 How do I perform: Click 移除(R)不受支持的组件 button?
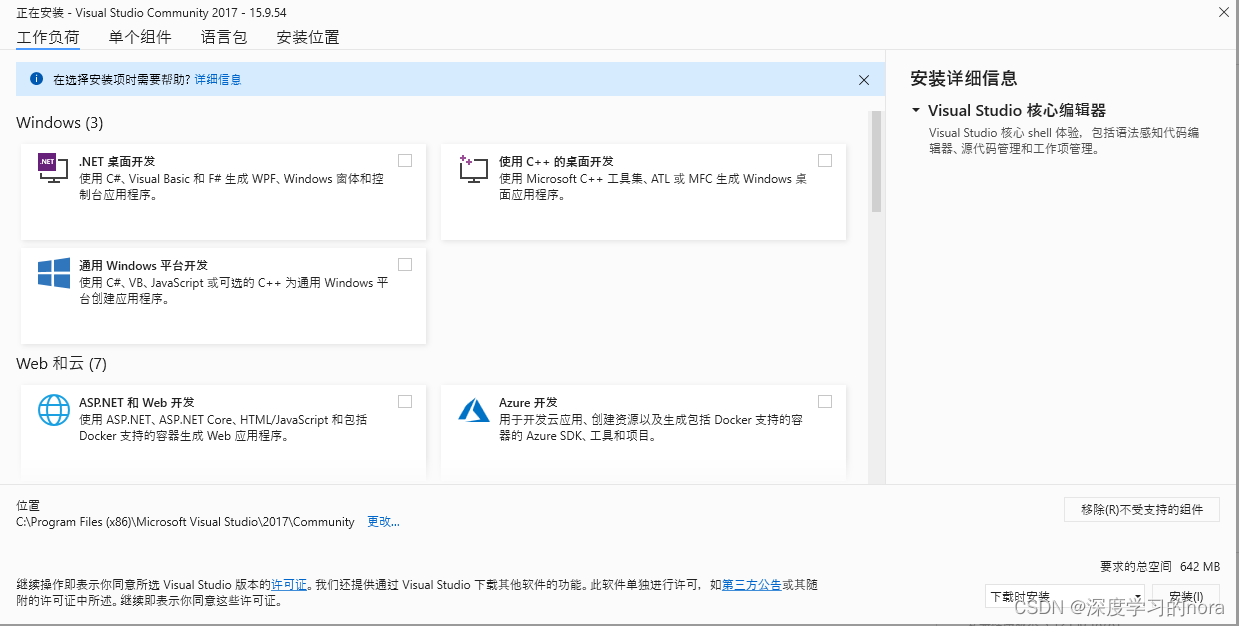(1141, 509)
